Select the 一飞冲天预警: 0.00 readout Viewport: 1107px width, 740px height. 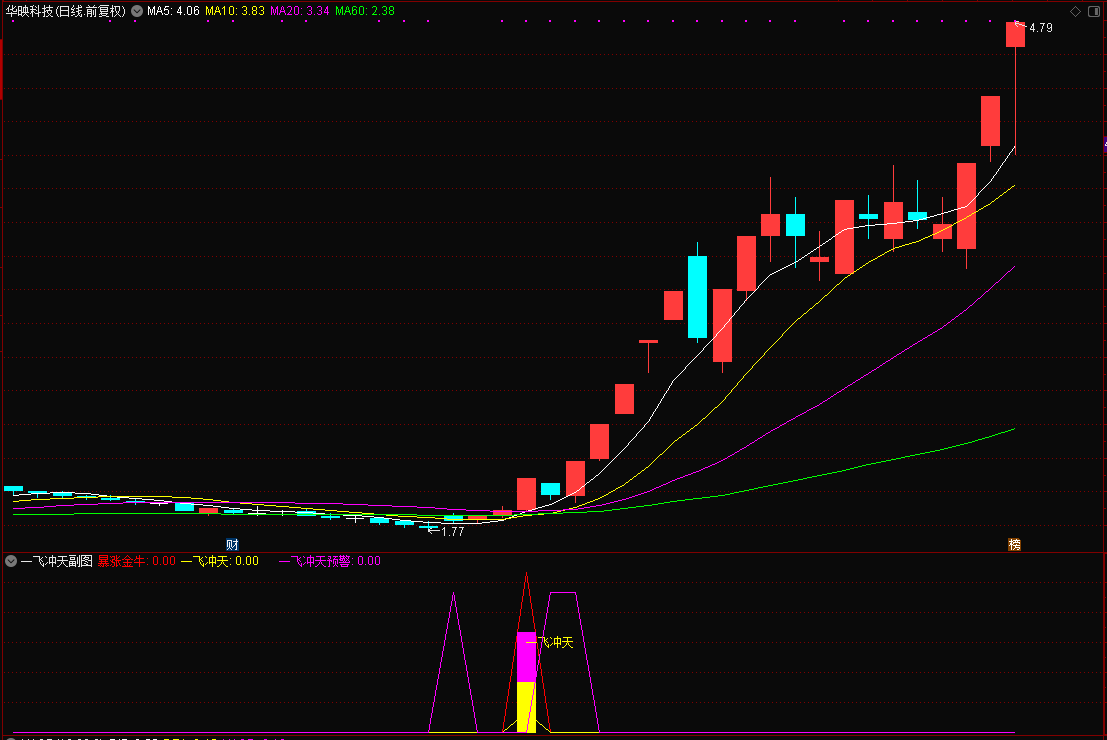pyautogui.click(x=330, y=561)
